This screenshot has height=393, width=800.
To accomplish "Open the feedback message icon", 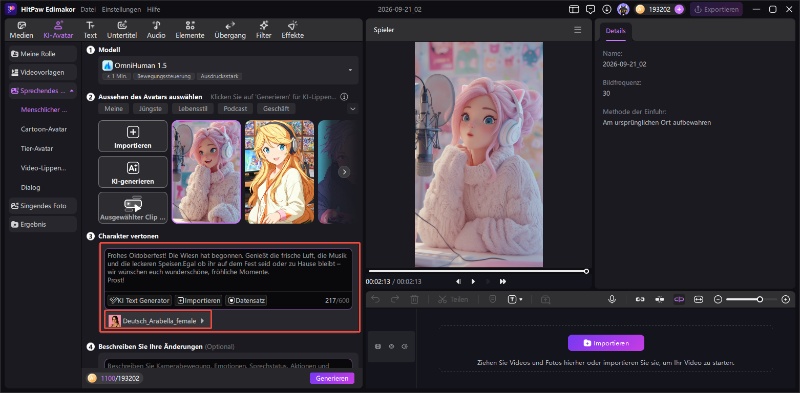I will [590, 9].
